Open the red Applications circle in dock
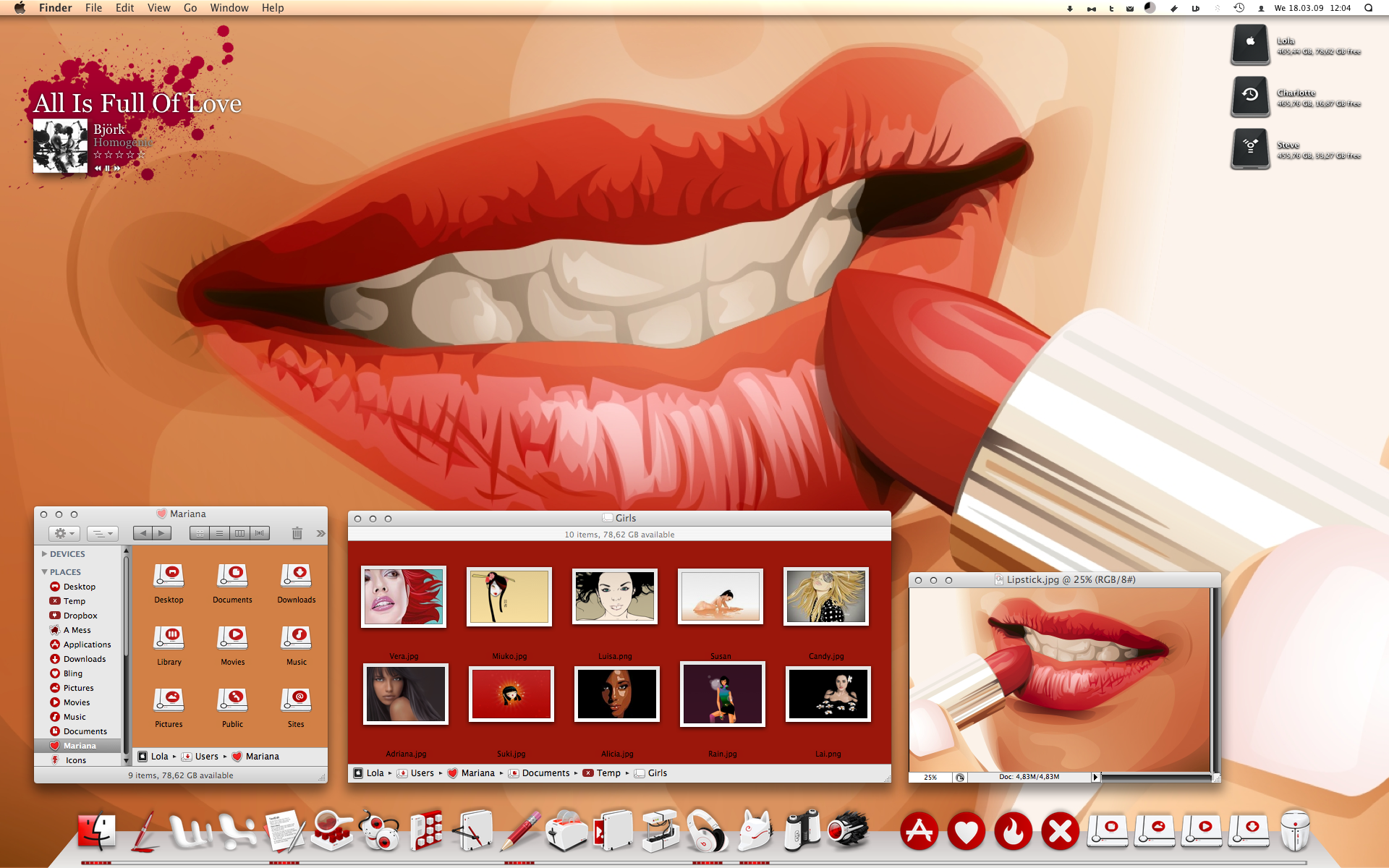 [x=919, y=832]
